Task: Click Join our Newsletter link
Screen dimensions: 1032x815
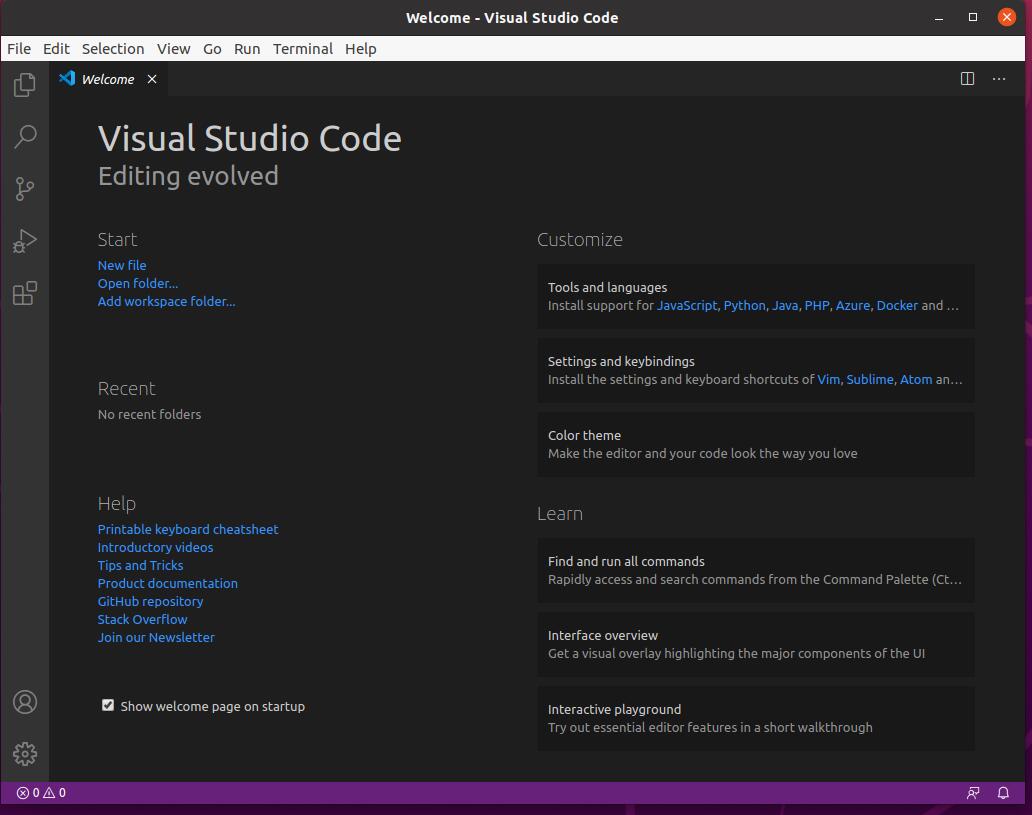Action: click(156, 637)
